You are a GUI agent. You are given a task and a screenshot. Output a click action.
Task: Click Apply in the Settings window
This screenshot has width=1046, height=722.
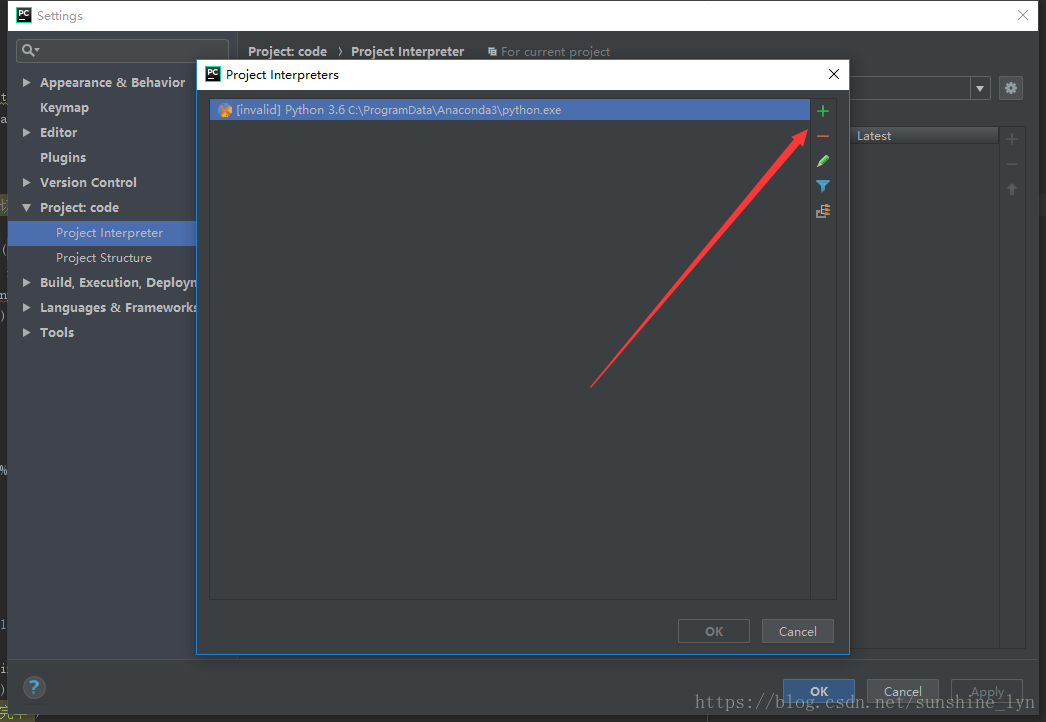987,691
